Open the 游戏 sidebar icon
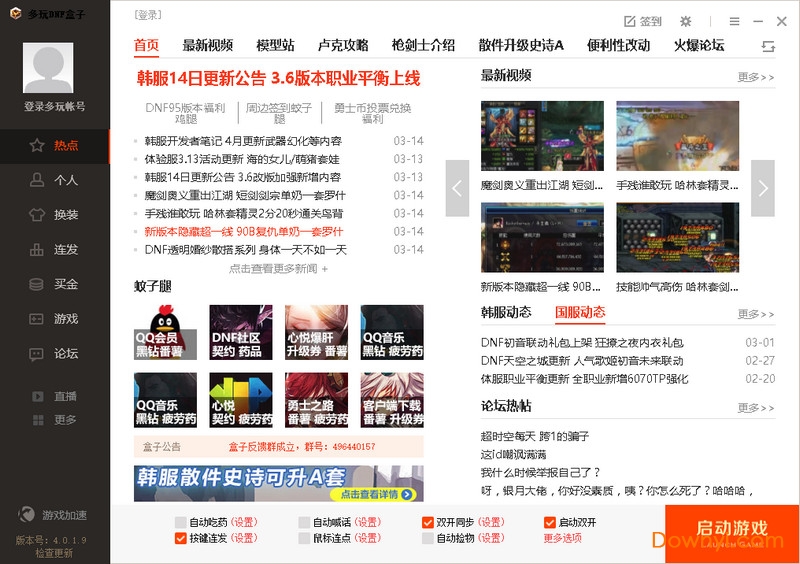Viewport: 800px width, 564px height. pos(37,319)
